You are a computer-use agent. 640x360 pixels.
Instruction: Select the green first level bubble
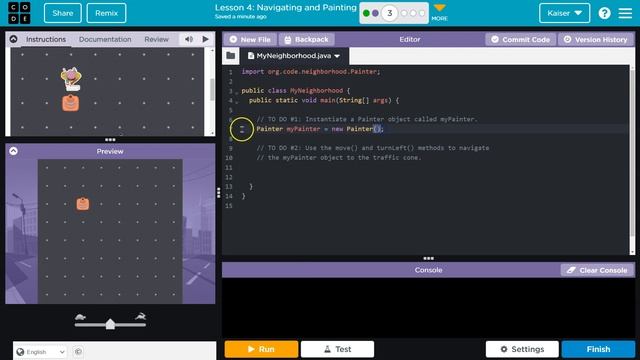(x=366, y=13)
